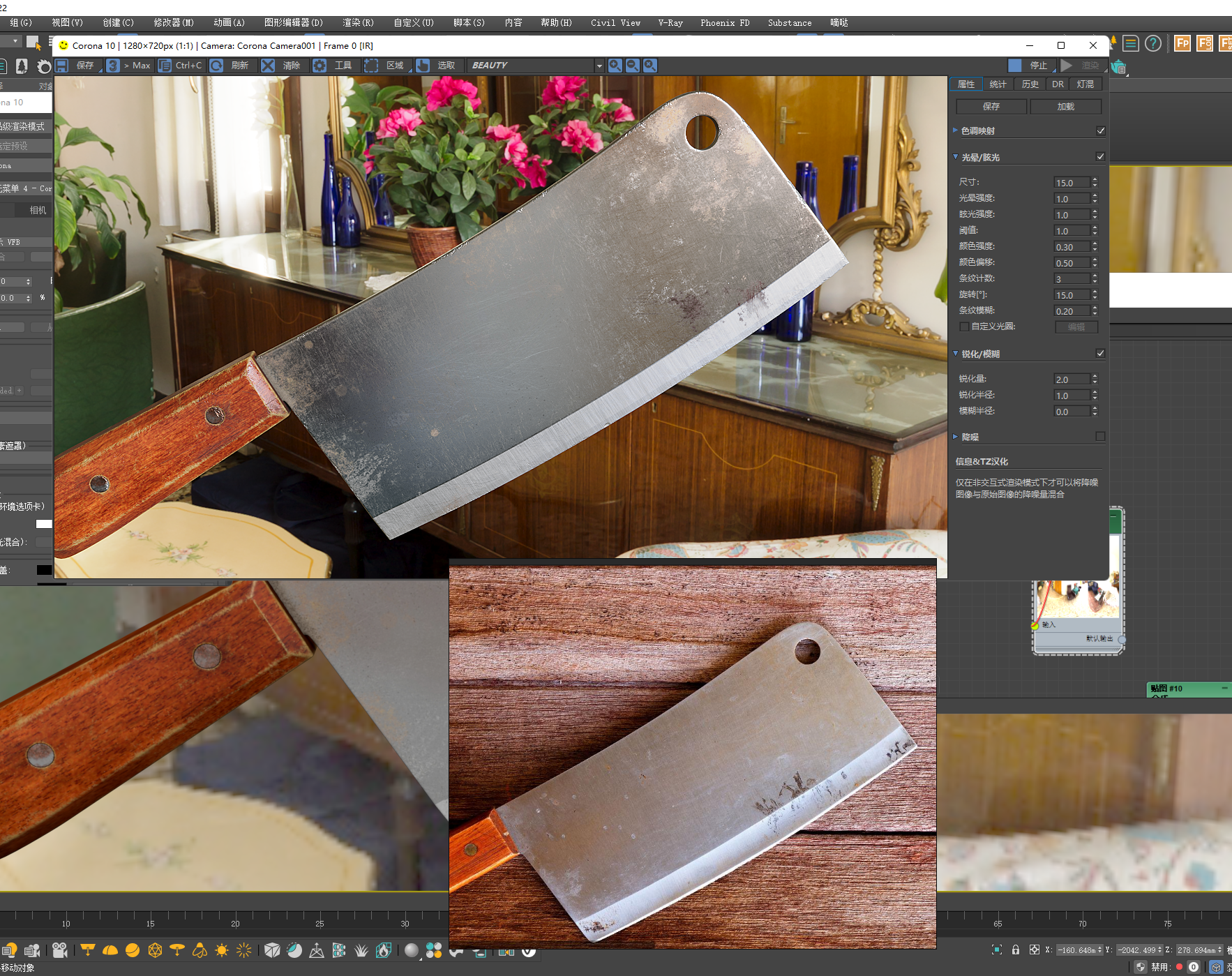The height and width of the screenshot is (976, 1232).
Task: Click the Corona sun light icon
Action: tap(222, 950)
